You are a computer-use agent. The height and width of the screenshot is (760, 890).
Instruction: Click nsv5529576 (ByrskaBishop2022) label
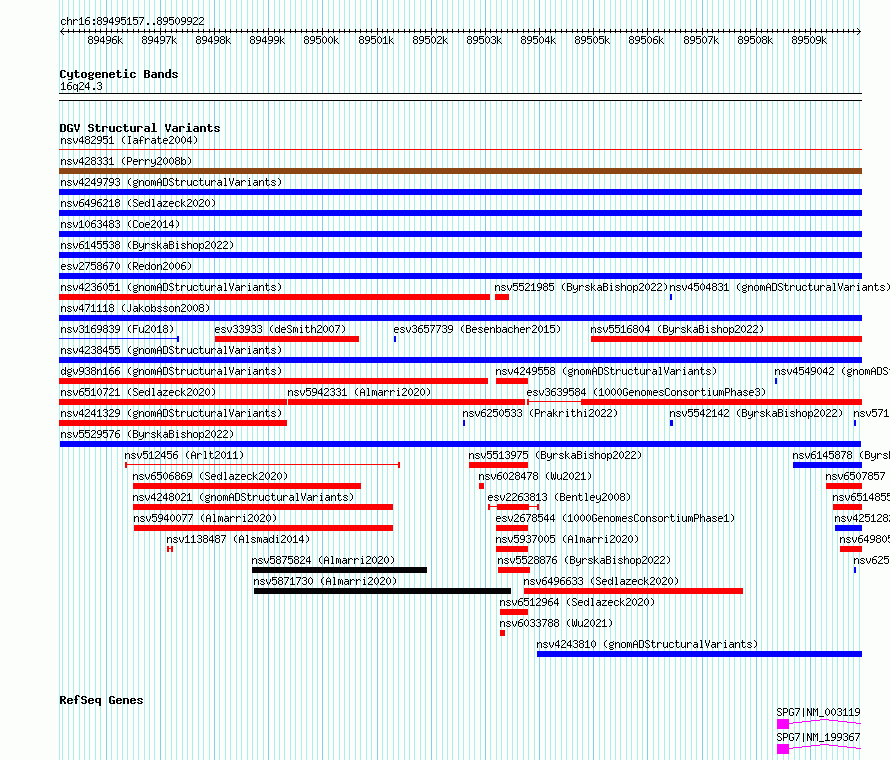coord(147,434)
